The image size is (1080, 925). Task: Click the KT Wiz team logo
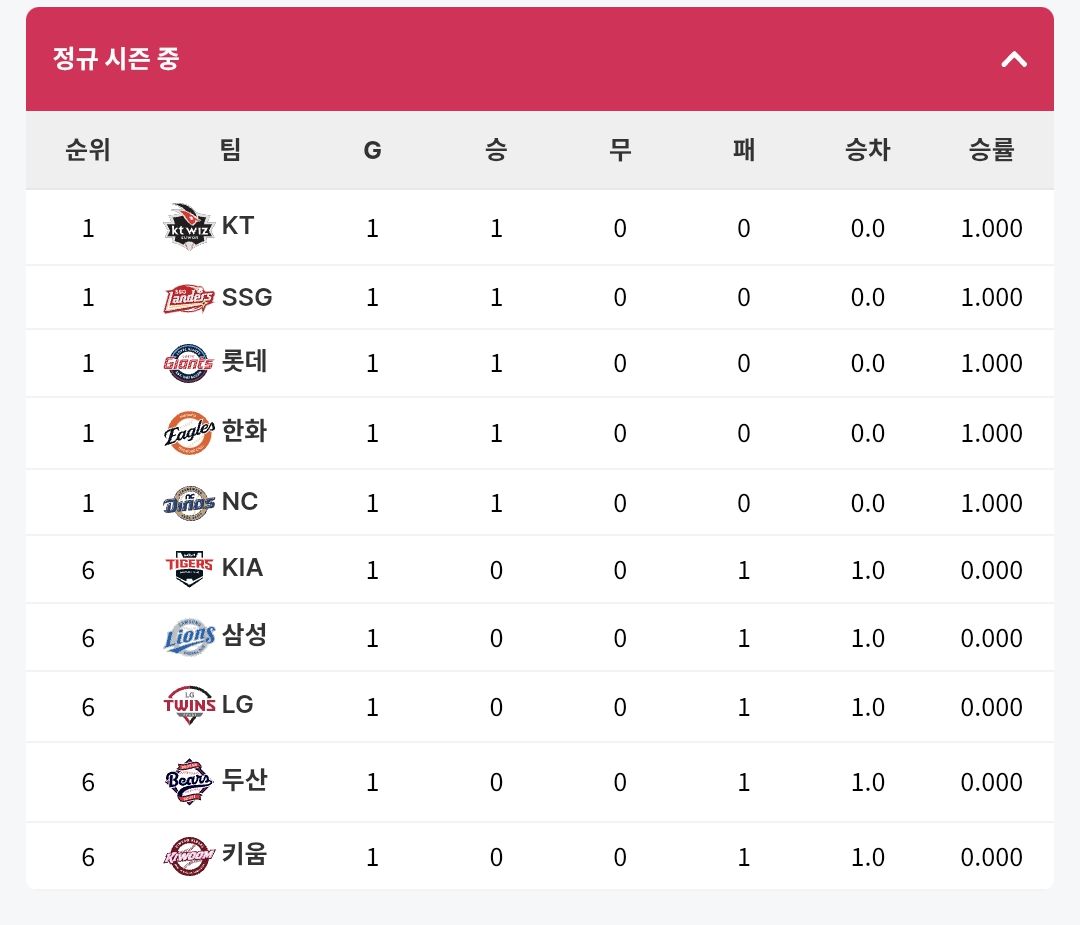pyautogui.click(x=189, y=227)
